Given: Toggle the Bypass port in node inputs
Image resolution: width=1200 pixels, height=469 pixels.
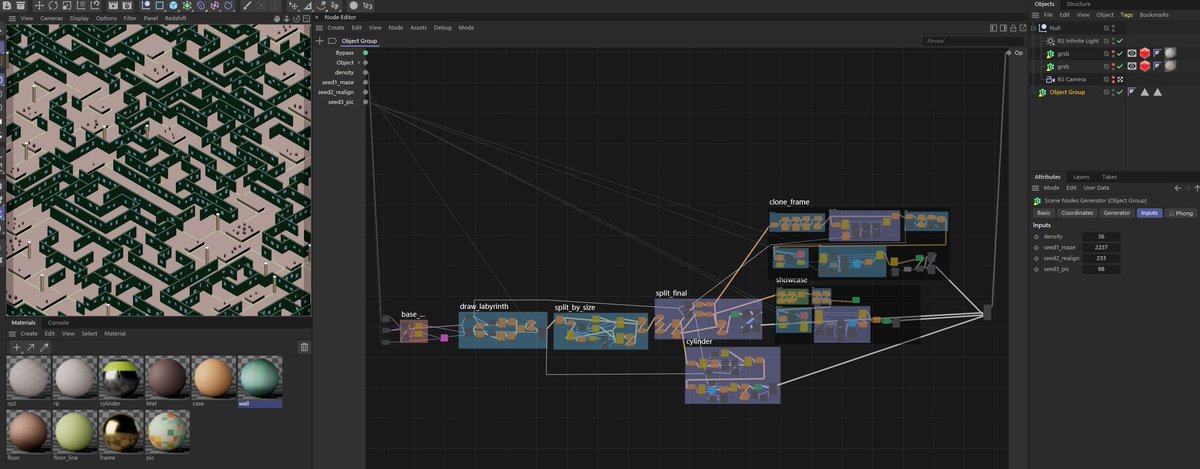Looking at the screenshot, I should pyautogui.click(x=366, y=52).
